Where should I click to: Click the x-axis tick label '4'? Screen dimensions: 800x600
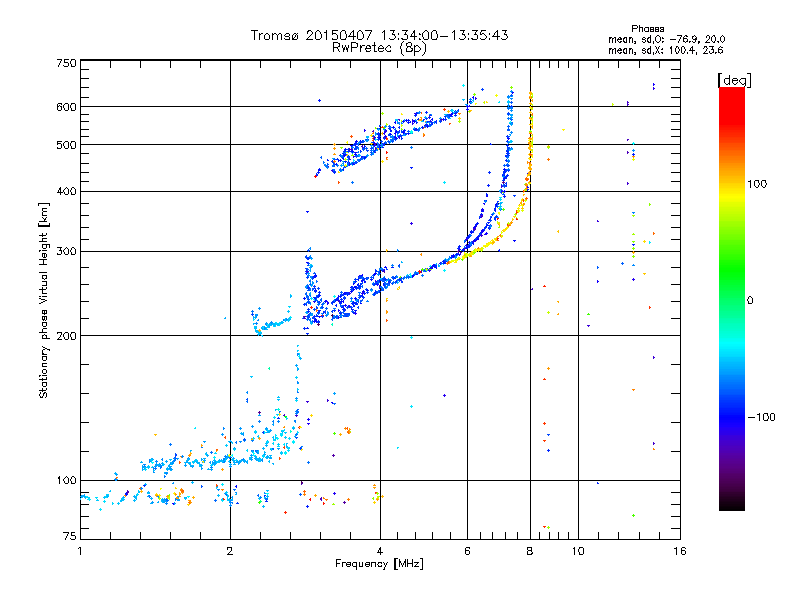tap(380, 551)
